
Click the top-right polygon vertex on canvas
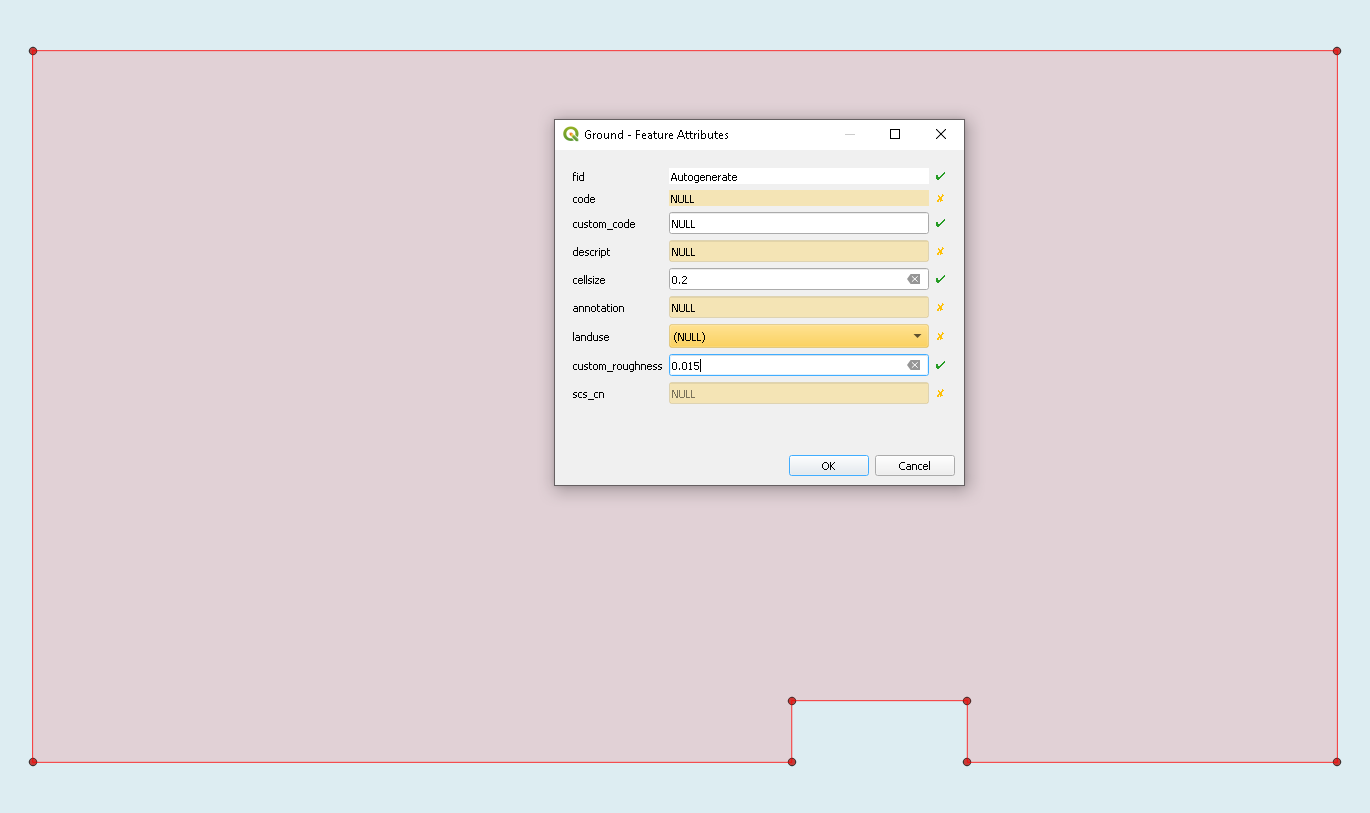click(x=1337, y=51)
